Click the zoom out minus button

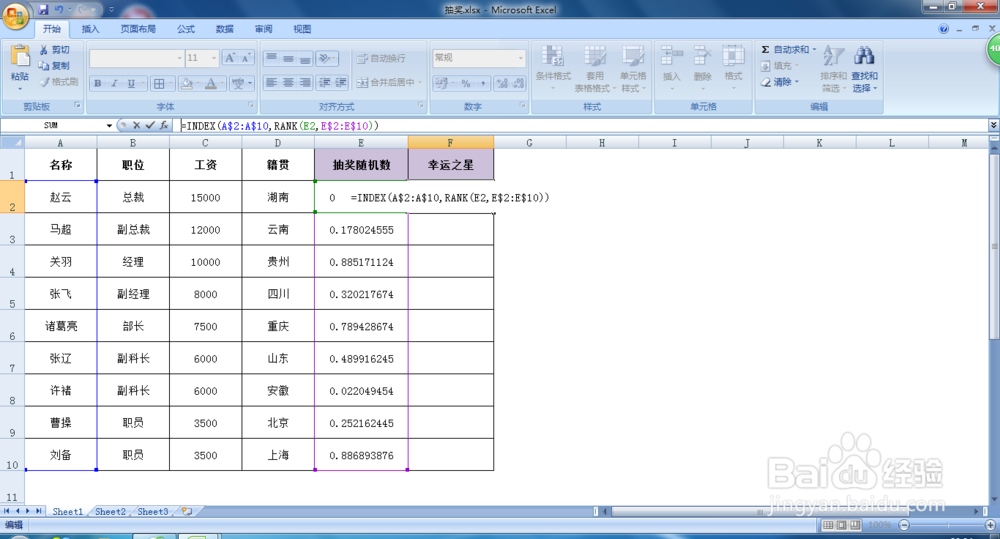904,525
